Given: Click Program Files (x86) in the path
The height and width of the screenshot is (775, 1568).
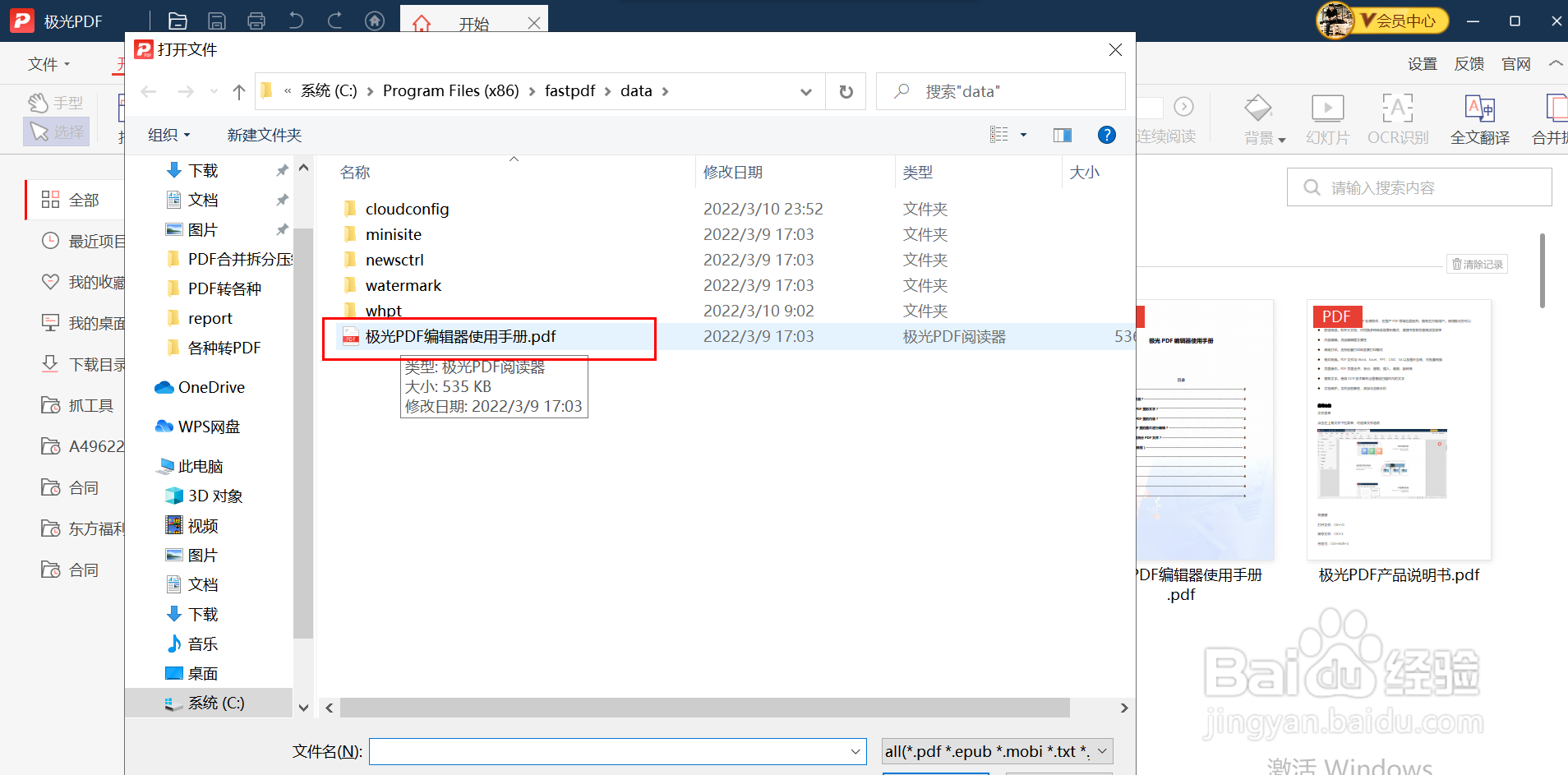Looking at the screenshot, I should click(451, 90).
